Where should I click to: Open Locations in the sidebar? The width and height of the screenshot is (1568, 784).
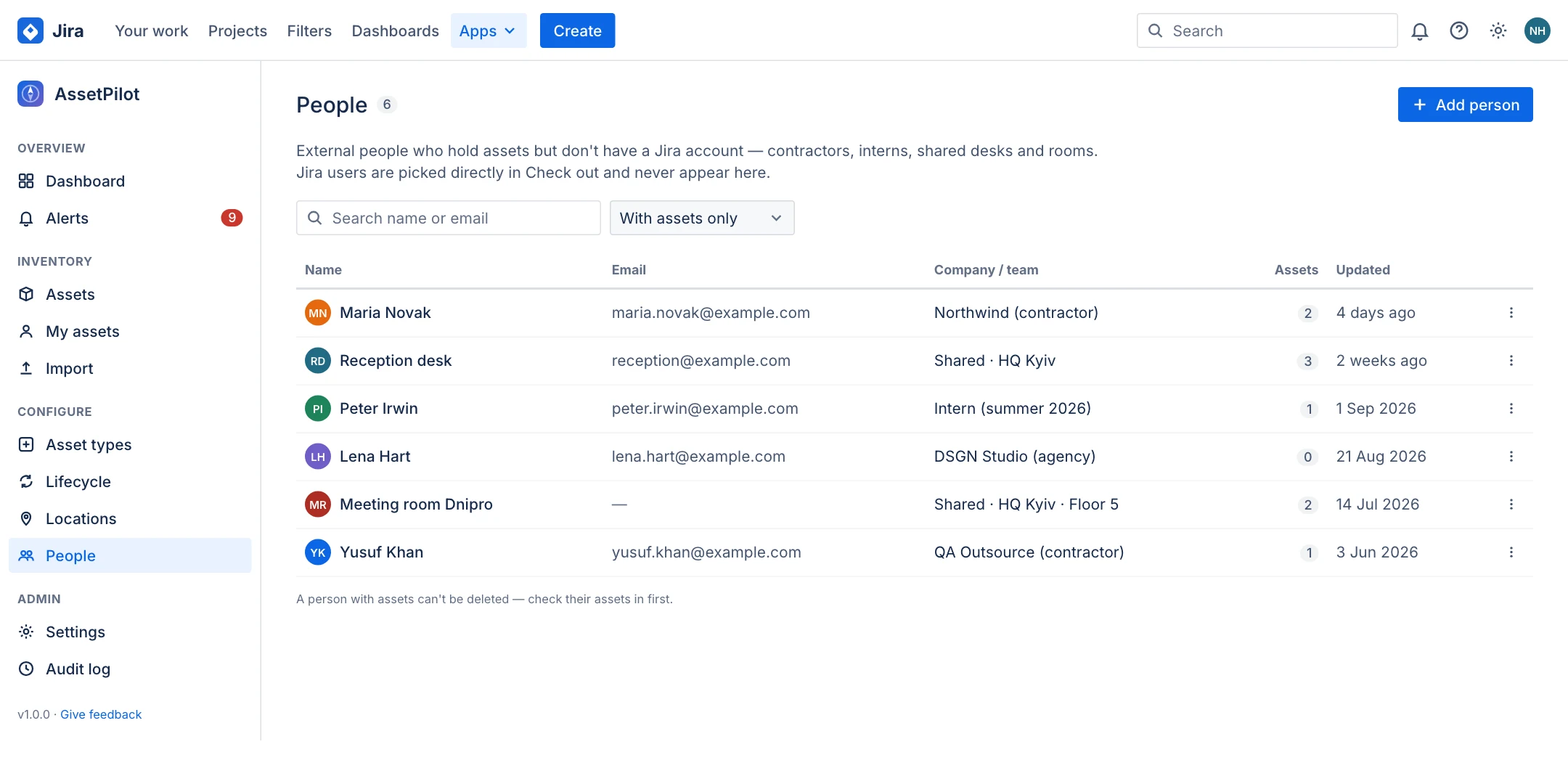coord(130,518)
